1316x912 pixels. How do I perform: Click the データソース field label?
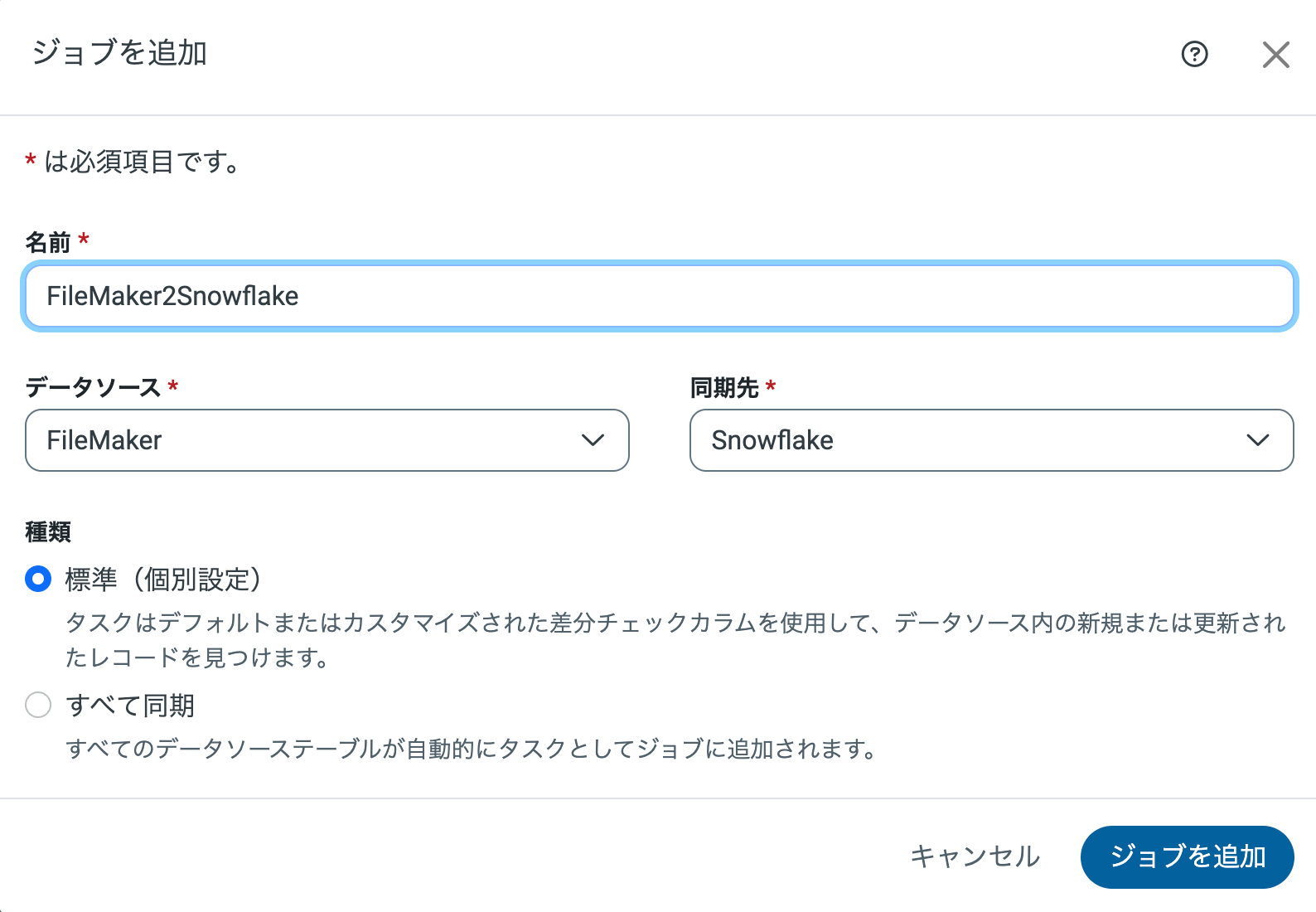click(x=93, y=387)
